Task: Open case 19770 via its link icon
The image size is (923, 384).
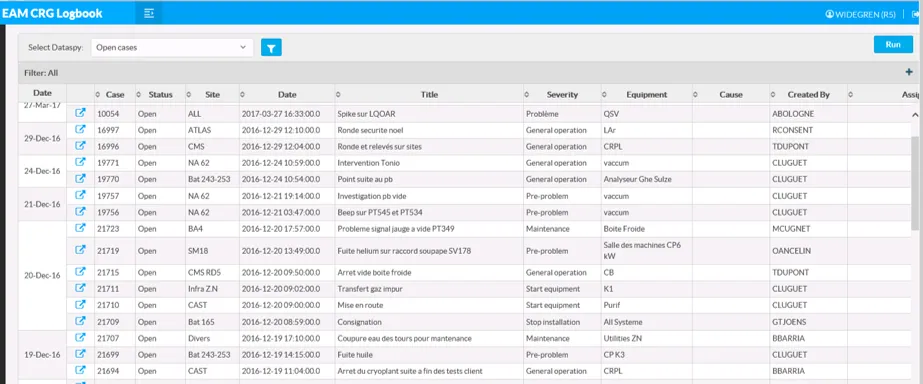Action: (81, 178)
